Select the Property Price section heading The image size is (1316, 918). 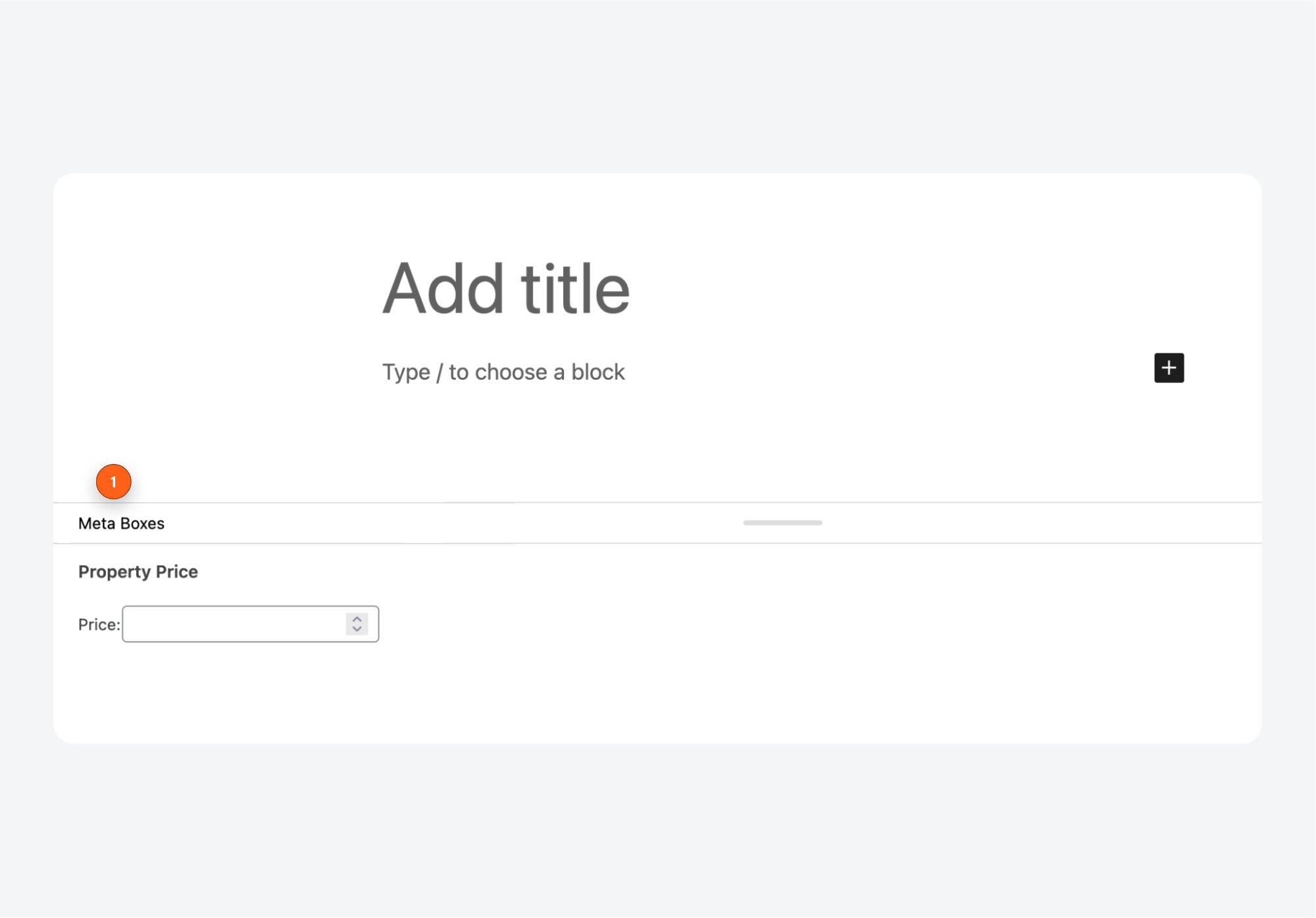click(138, 571)
